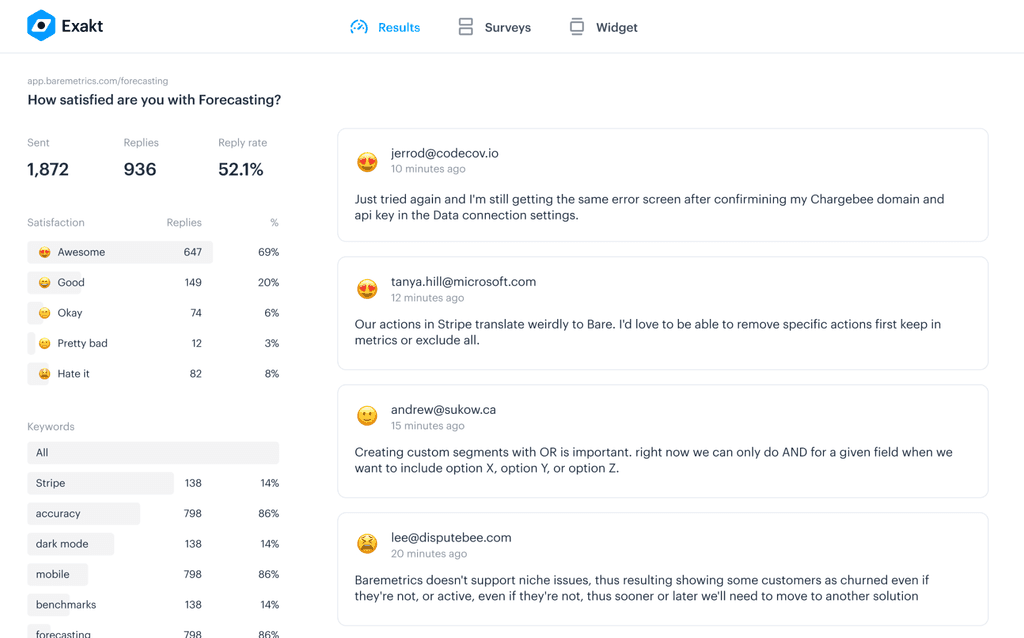Click the Hate it emoji icon
Viewport: 1024px width, 638px height.
pos(44,374)
